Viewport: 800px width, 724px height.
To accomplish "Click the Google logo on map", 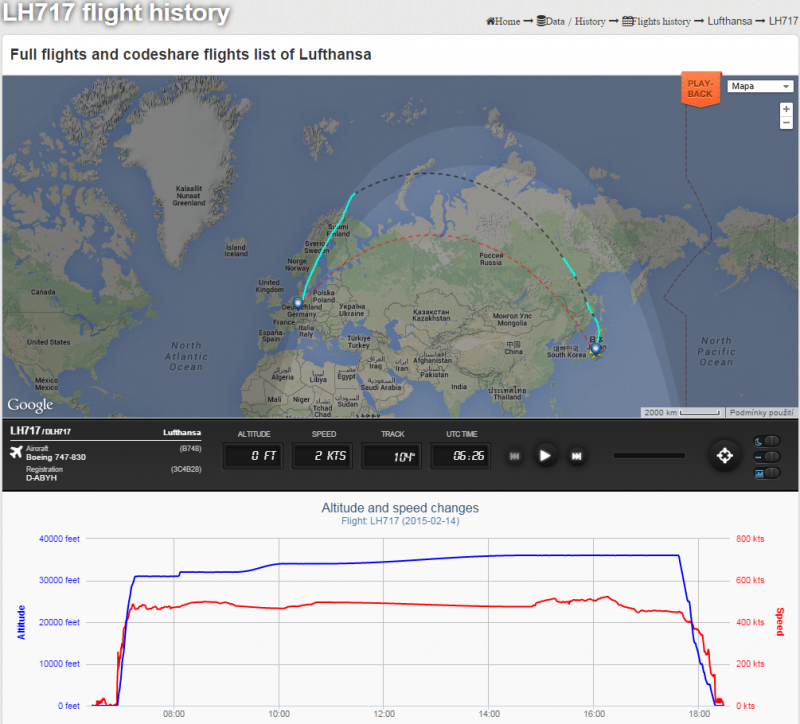I will (x=30, y=405).
